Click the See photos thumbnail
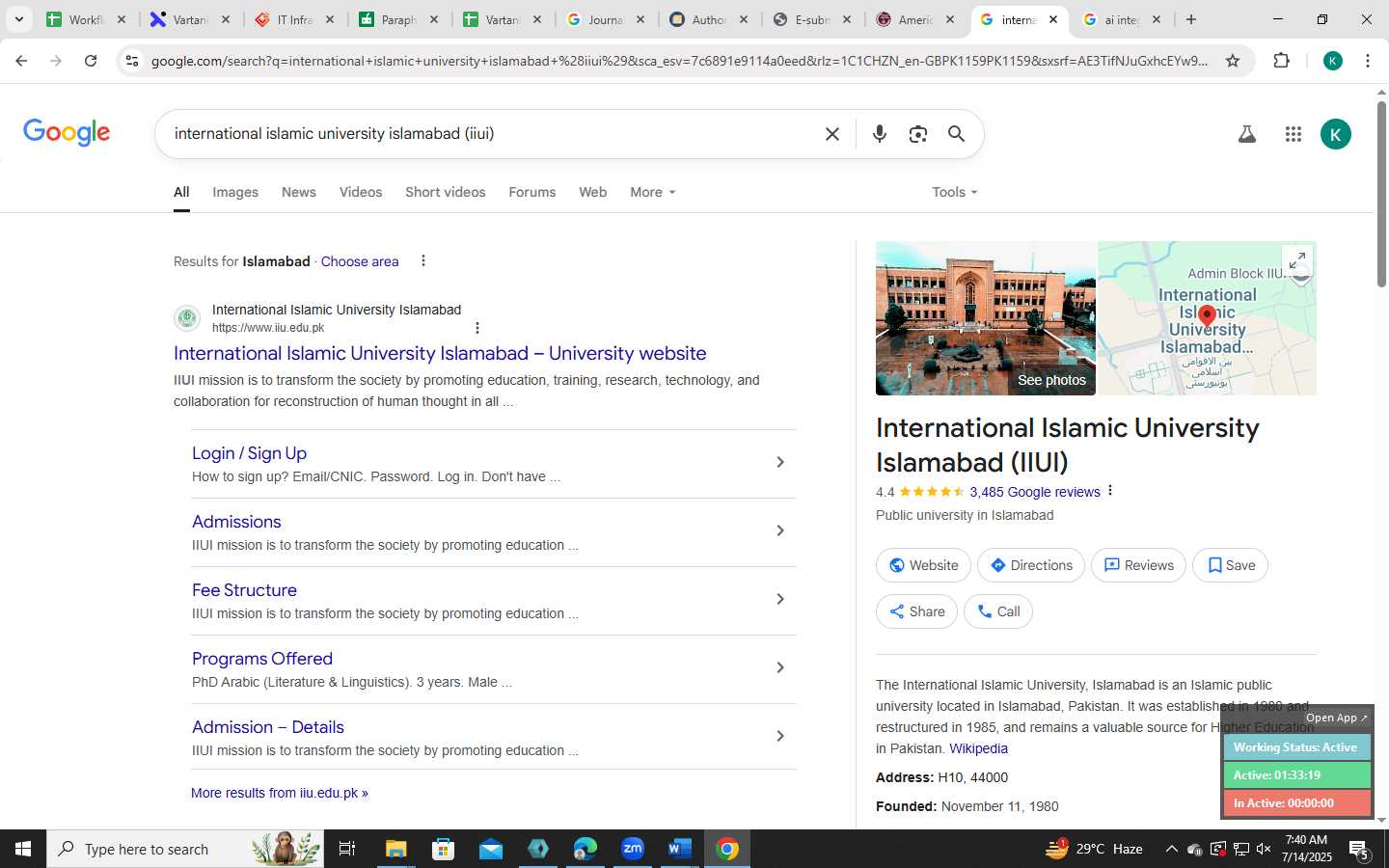Viewport: 1389px width, 868px height. [986, 318]
